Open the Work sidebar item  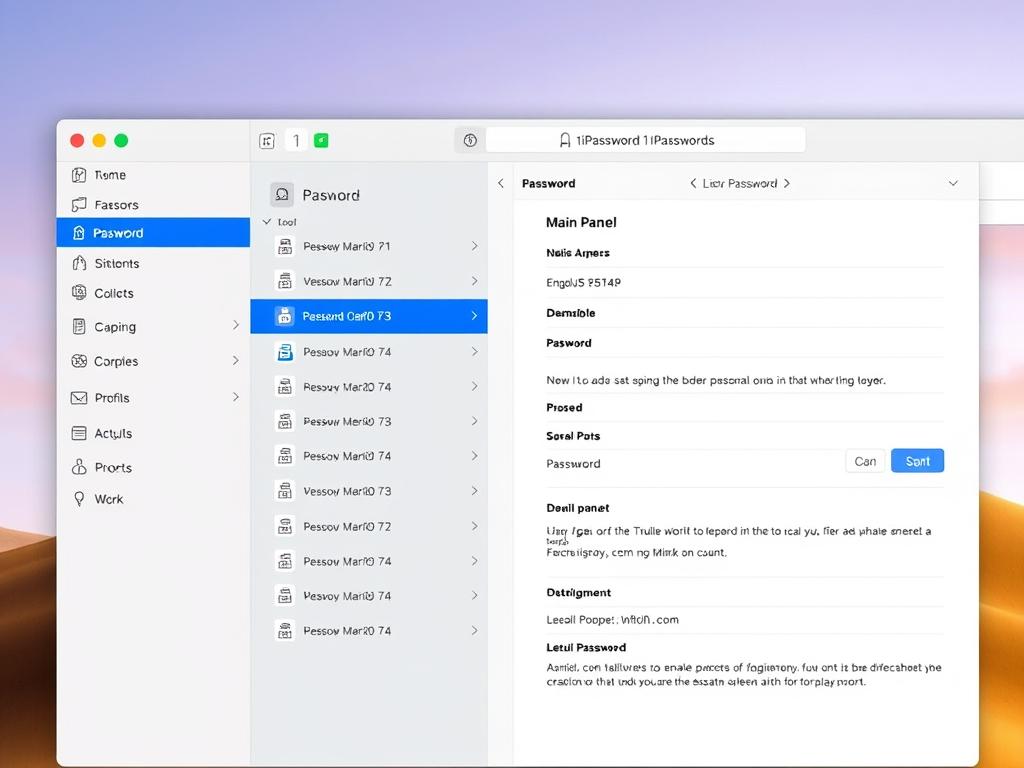tap(153, 499)
